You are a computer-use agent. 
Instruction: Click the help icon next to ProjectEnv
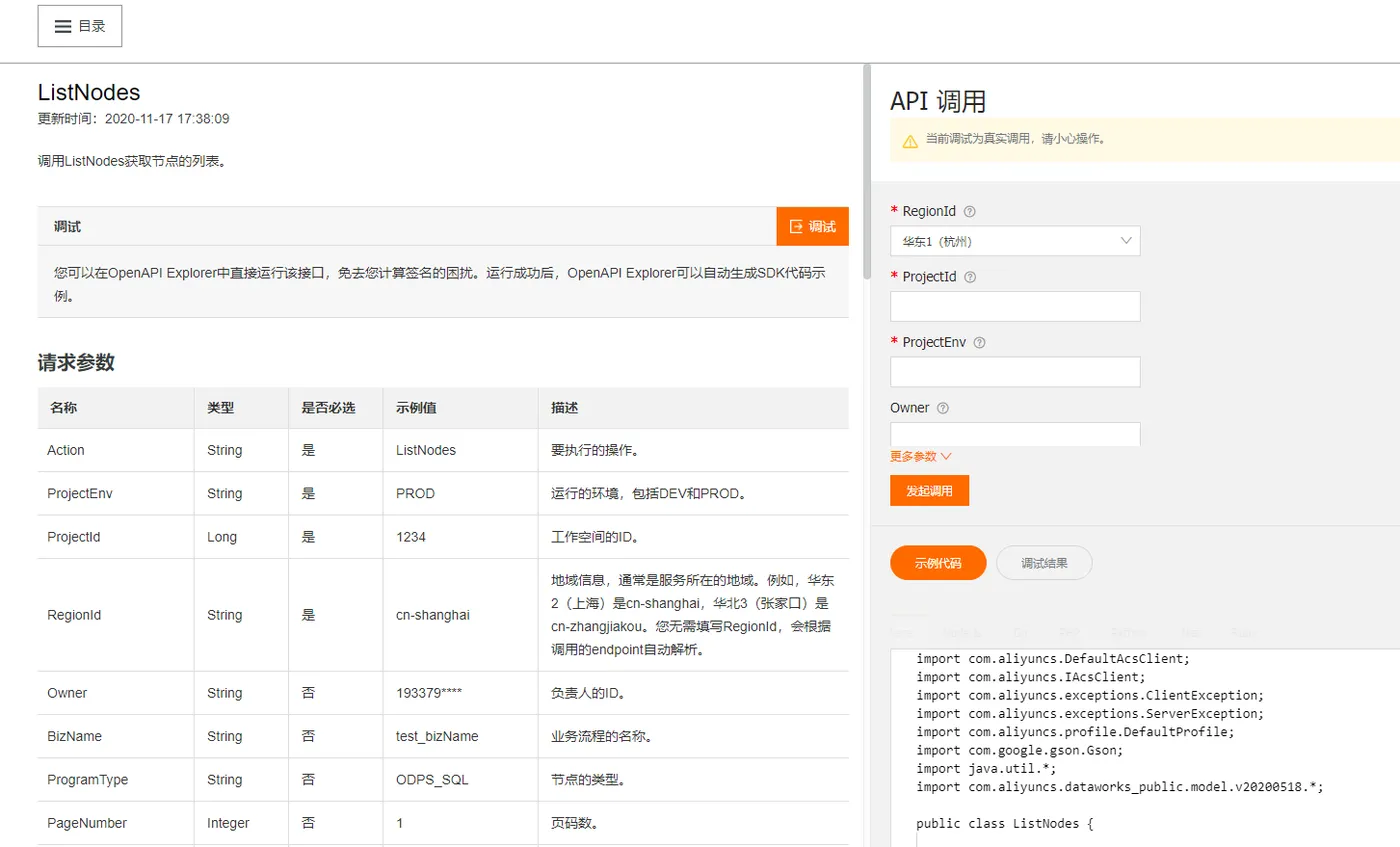coord(979,342)
